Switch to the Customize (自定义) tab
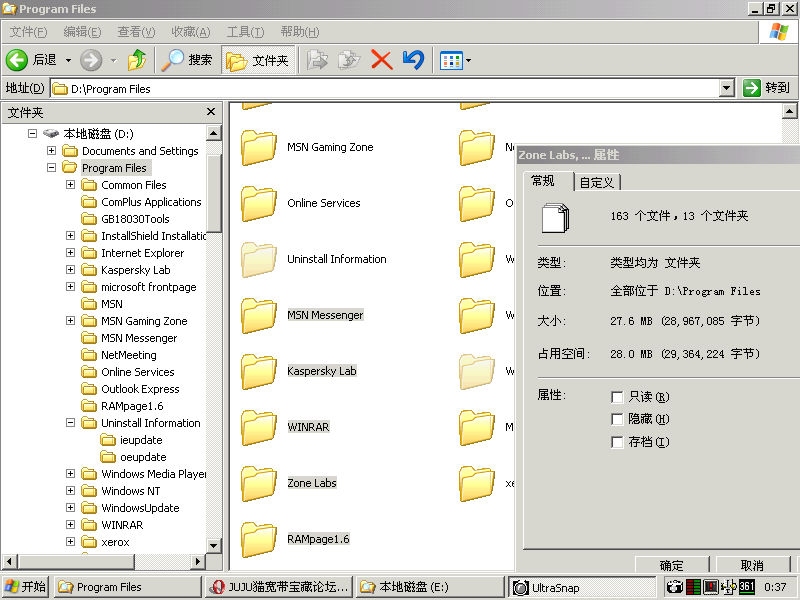The image size is (800, 600). [598, 182]
